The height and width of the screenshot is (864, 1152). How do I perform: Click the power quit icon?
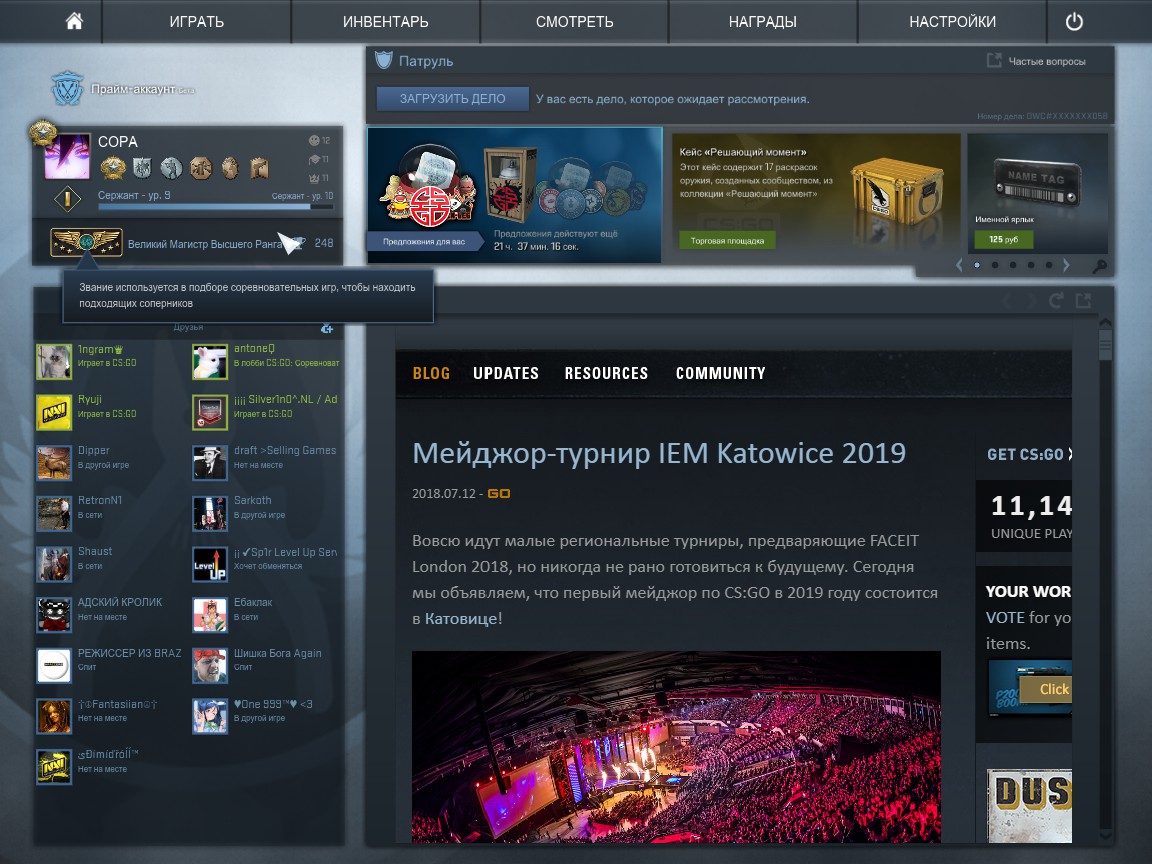point(1074,22)
